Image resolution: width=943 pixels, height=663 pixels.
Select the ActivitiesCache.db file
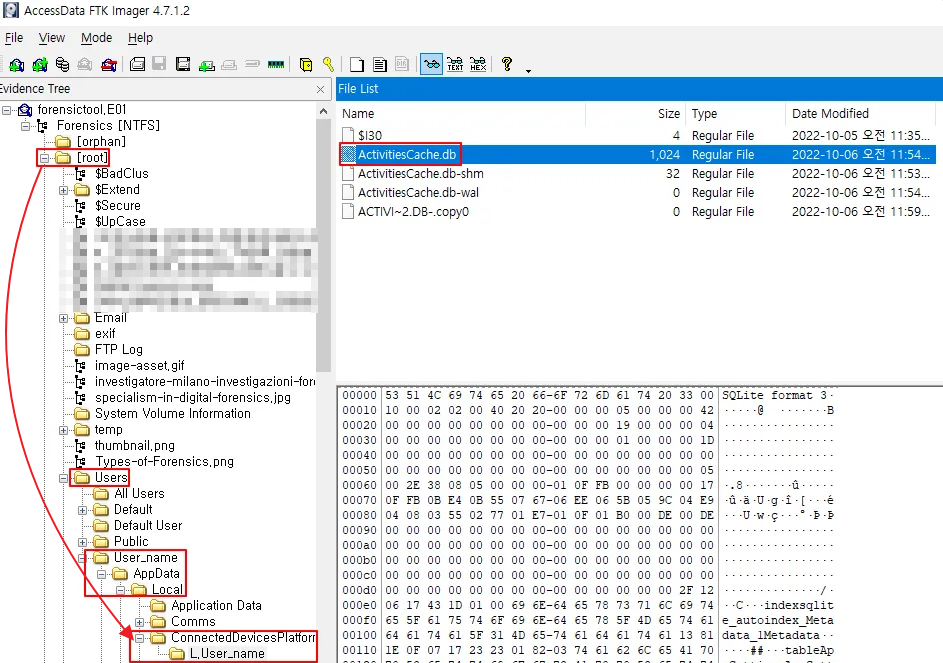636,155
